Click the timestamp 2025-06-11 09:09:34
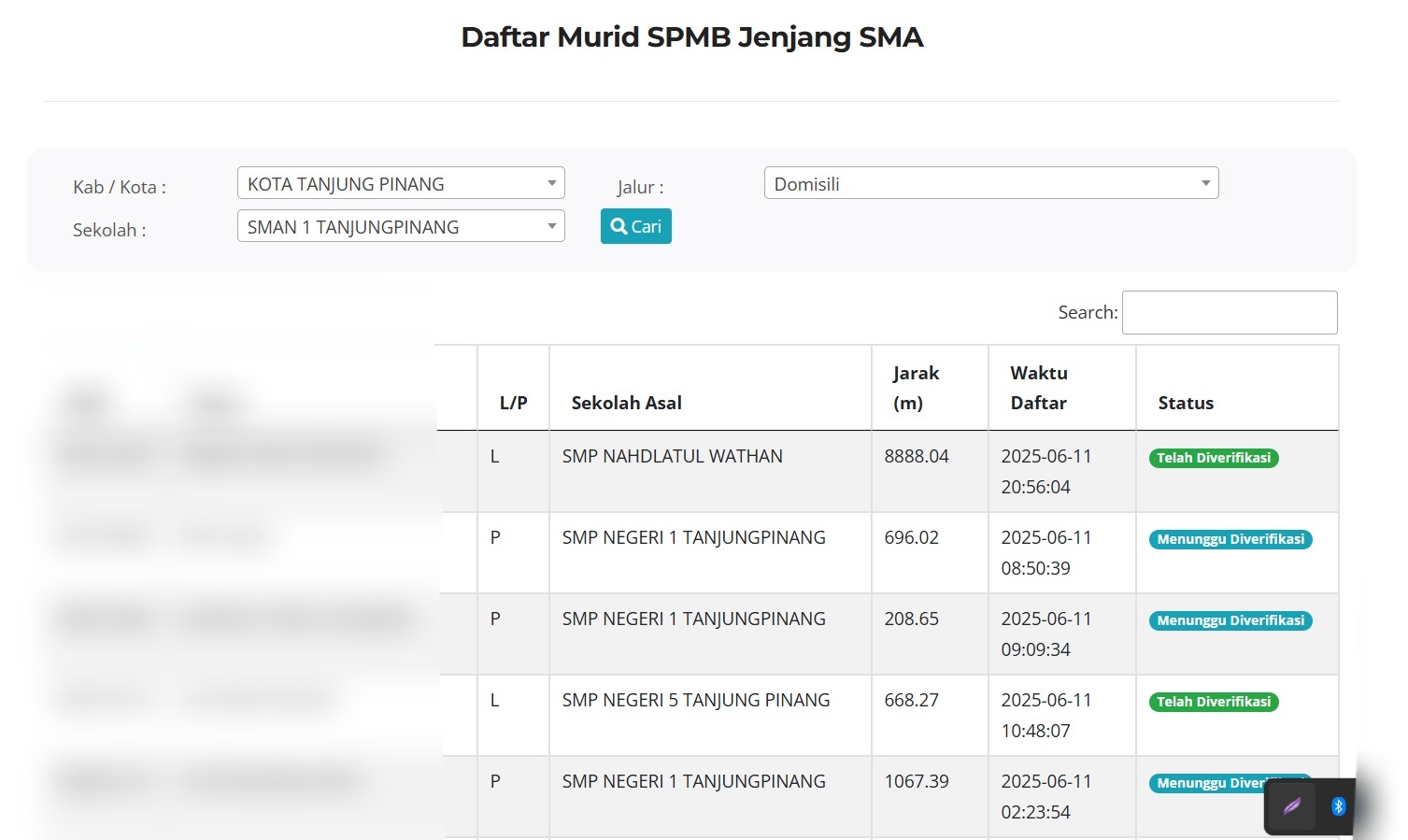Viewport: 1408px width, 840px height. tap(1046, 634)
